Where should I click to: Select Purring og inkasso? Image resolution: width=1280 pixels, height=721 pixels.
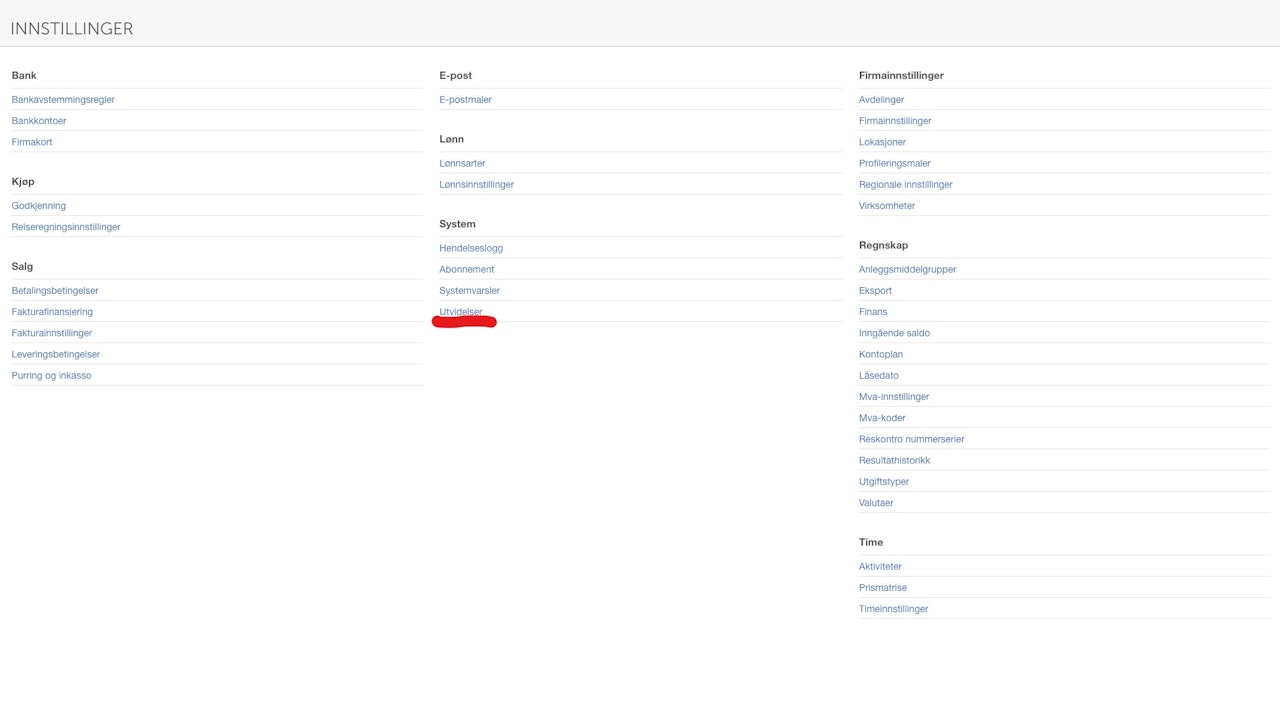[52, 376]
